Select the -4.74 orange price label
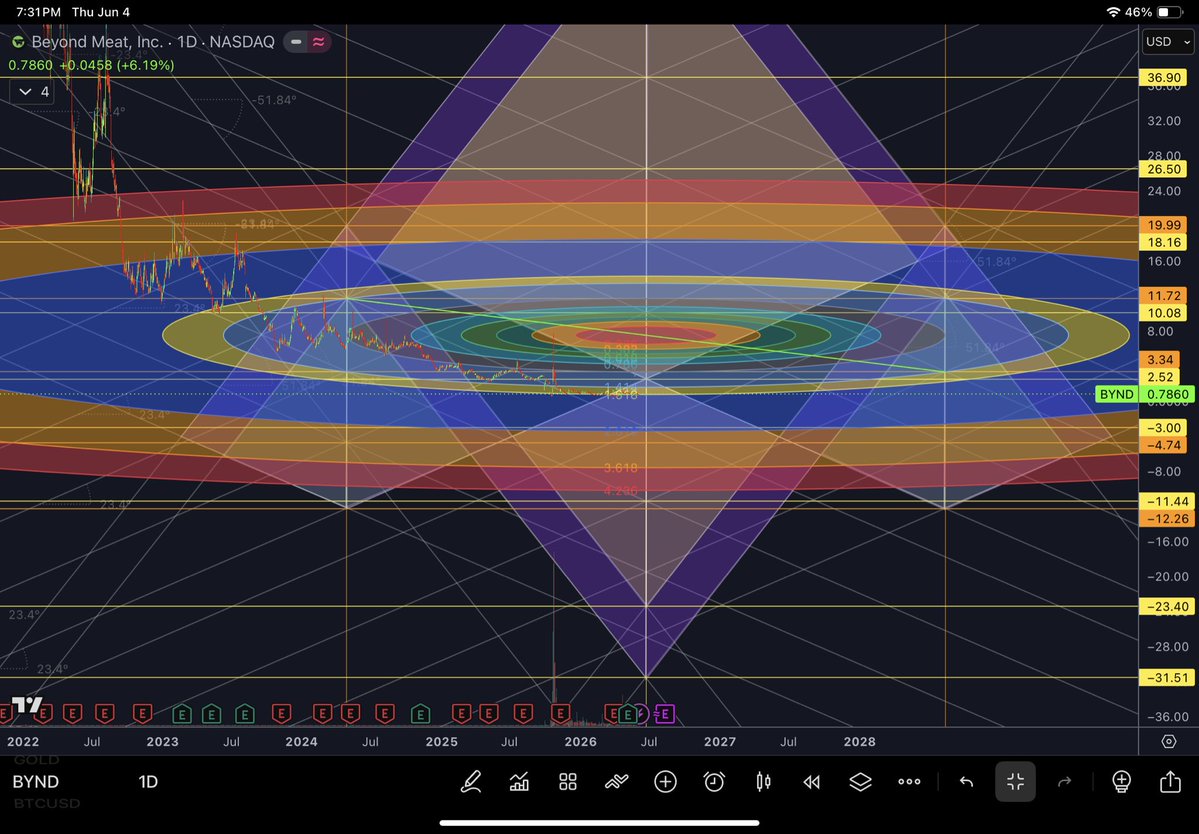This screenshot has height=834, width=1199. coord(1165,445)
